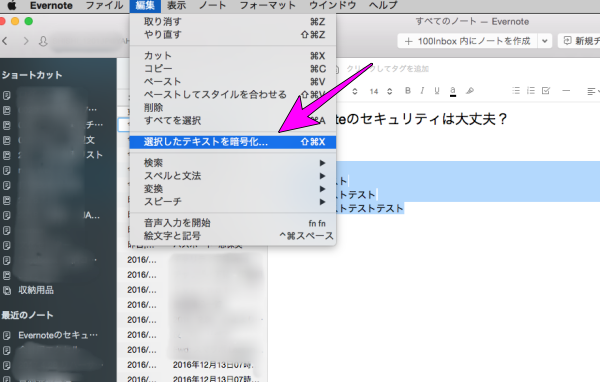The height and width of the screenshot is (382, 600).
Task: Choose 取り消す from the edit menu
Action: pyautogui.click(x=233, y=22)
